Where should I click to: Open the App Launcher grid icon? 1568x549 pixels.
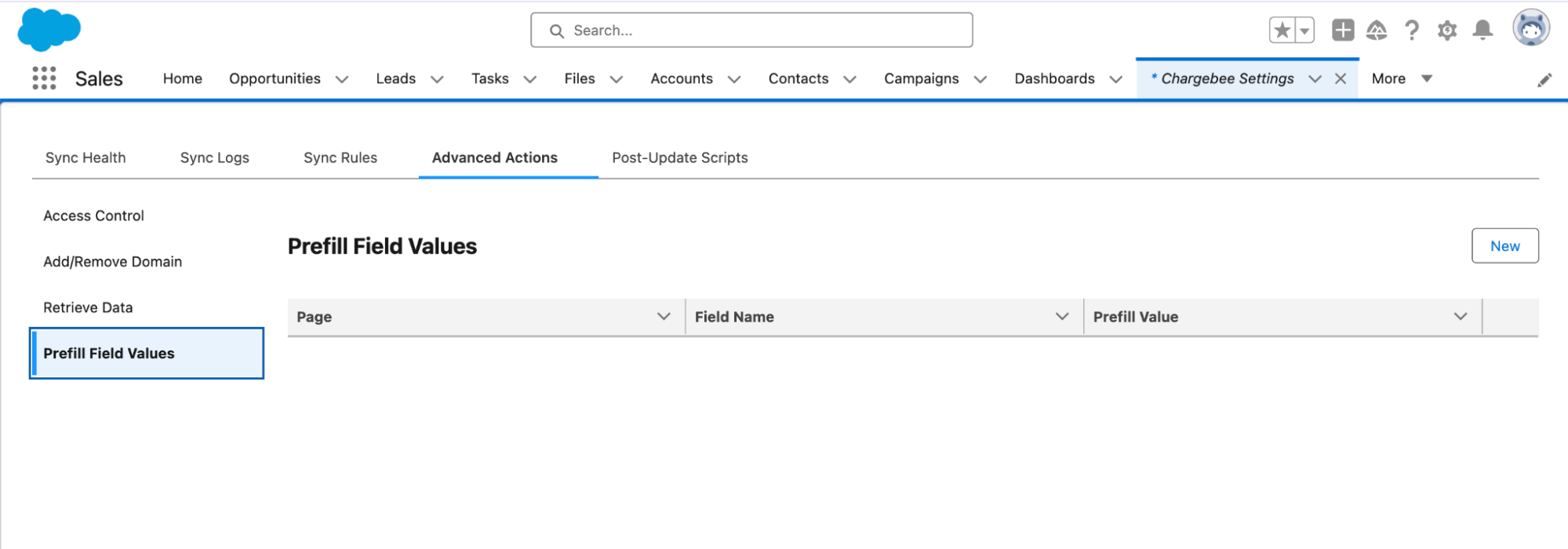(x=44, y=78)
